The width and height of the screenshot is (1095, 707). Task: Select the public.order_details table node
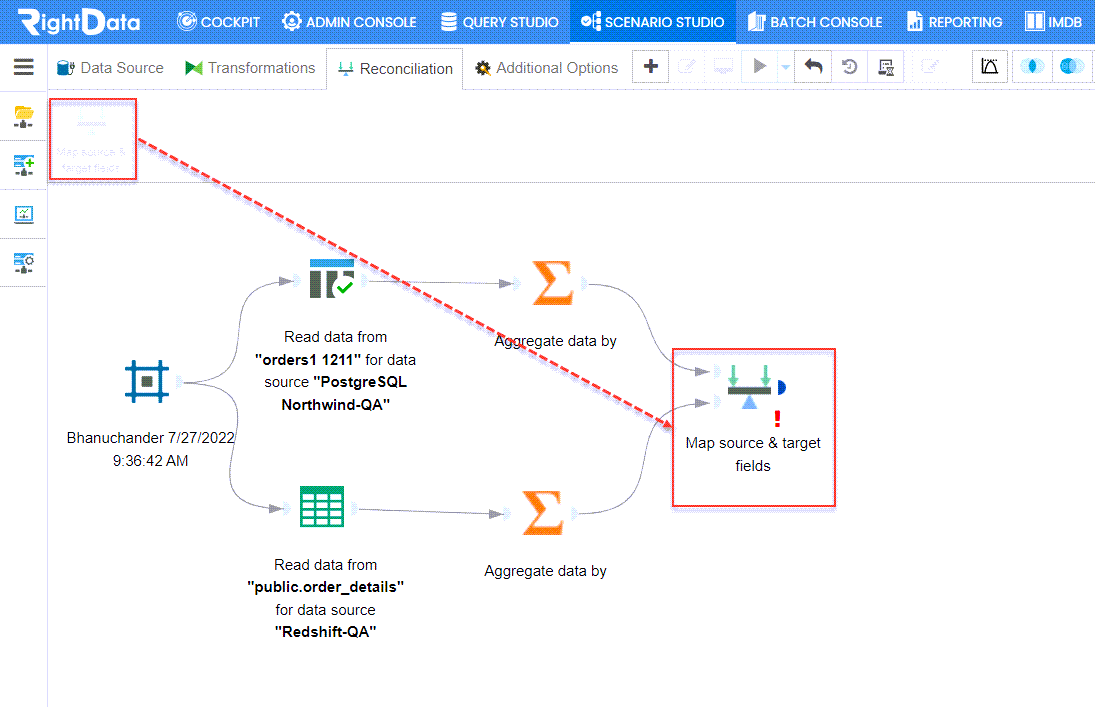tap(322, 506)
